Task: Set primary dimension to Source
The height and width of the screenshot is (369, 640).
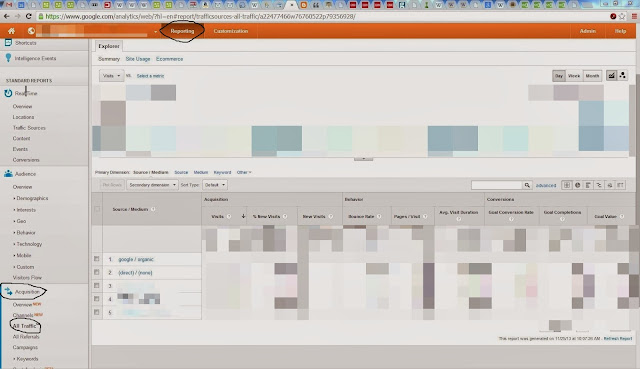Action: 181,172
